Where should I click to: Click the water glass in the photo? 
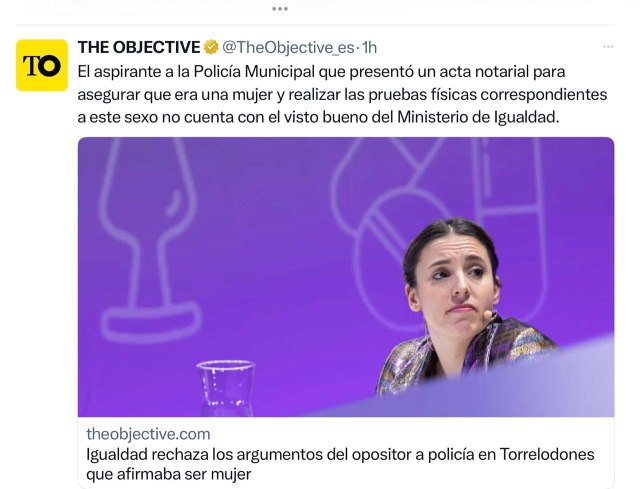[x=226, y=388]
